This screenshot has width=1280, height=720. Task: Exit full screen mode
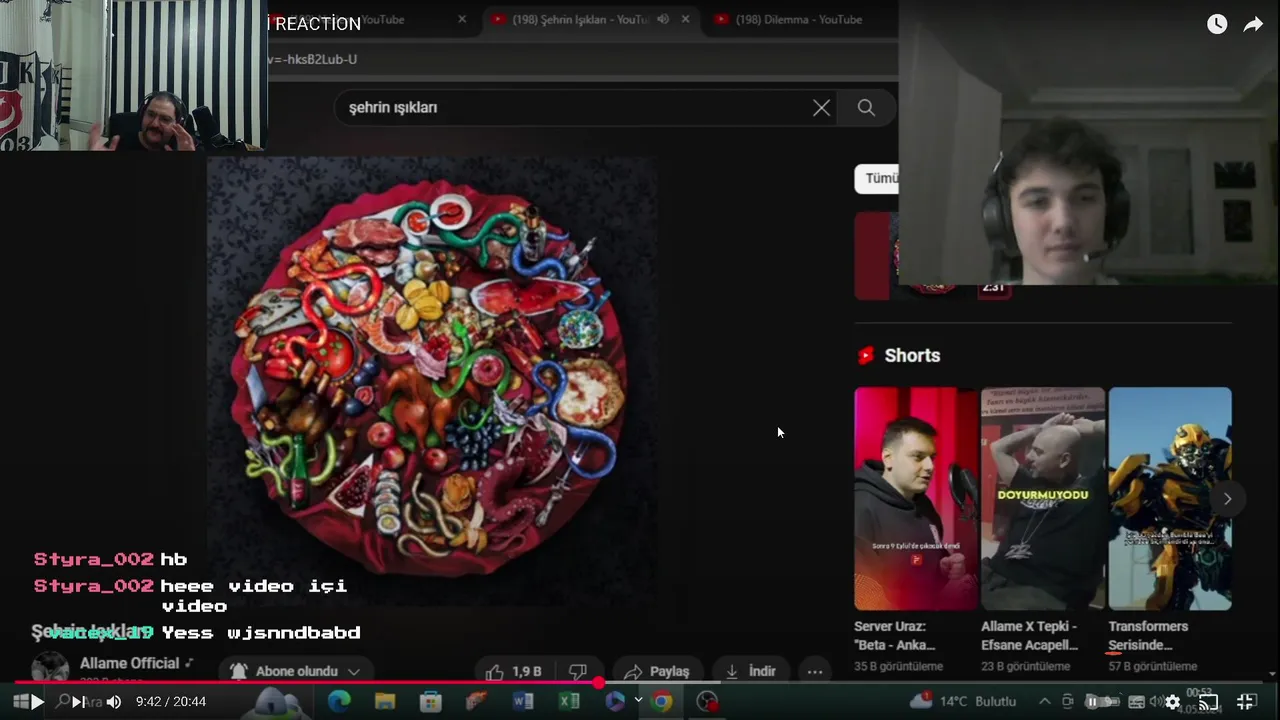point(1247,702)
